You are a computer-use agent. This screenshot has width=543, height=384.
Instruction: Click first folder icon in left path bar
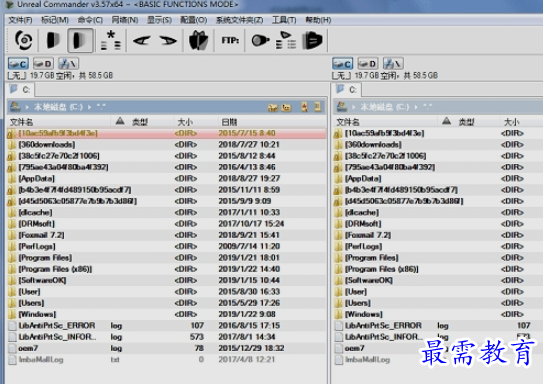point(273,108)
